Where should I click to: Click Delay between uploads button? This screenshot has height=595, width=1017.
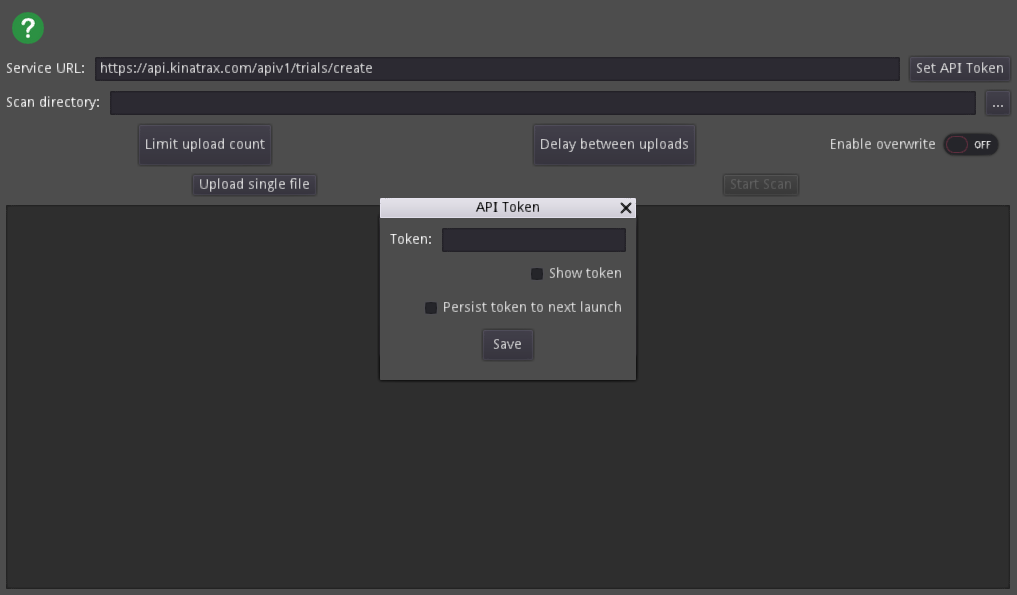pyautogui.click(x=614, y=144)
